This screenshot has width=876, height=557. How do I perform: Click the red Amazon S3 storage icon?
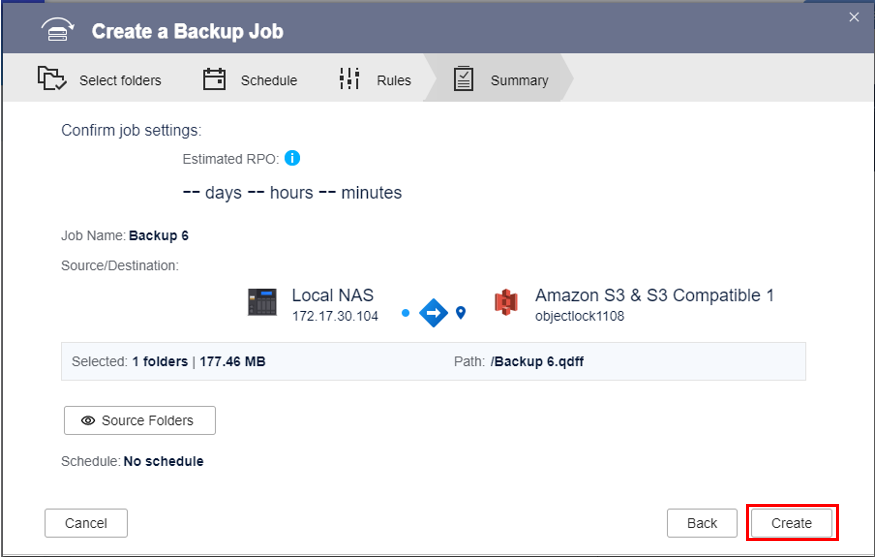click(x=505, y=302)
